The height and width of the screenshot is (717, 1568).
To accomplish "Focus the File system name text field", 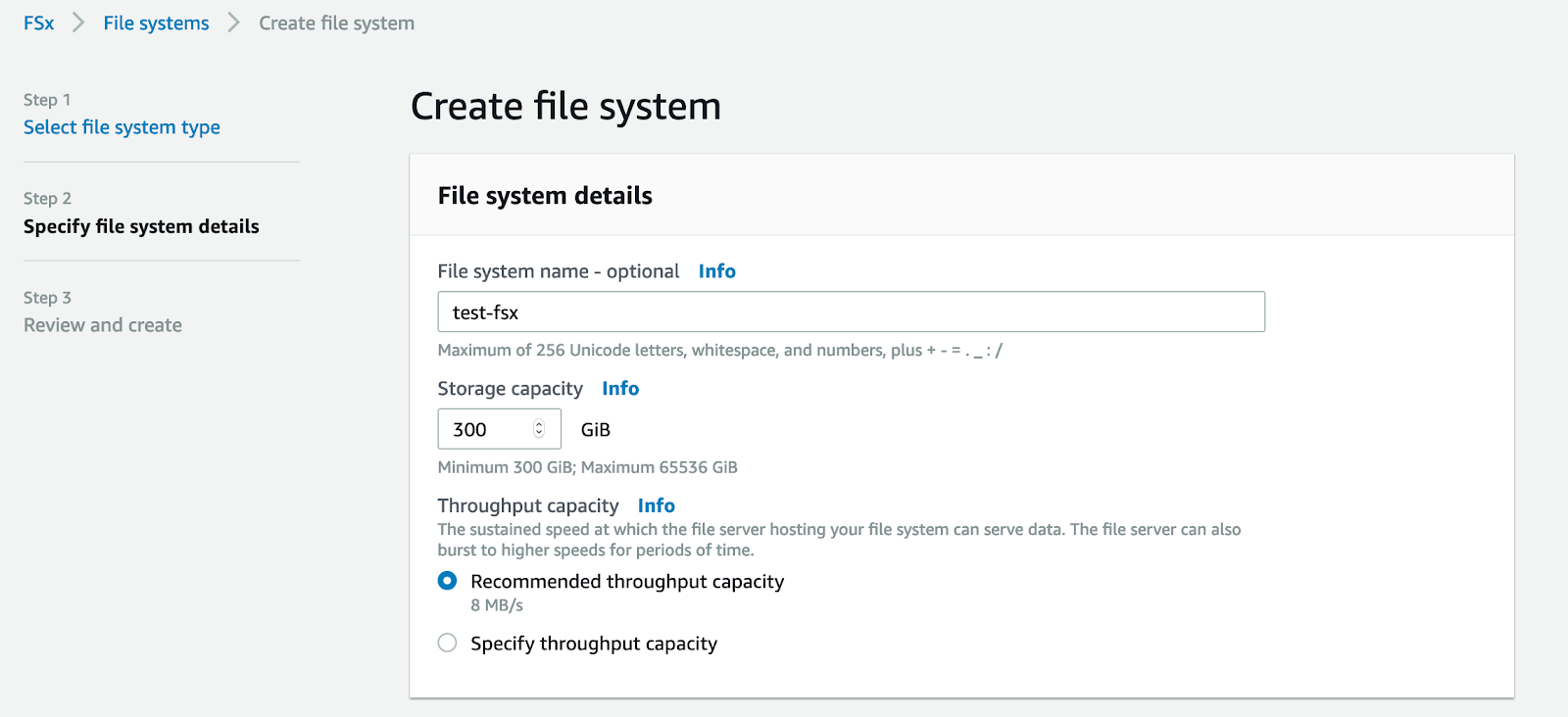I will tap(851, 312).
